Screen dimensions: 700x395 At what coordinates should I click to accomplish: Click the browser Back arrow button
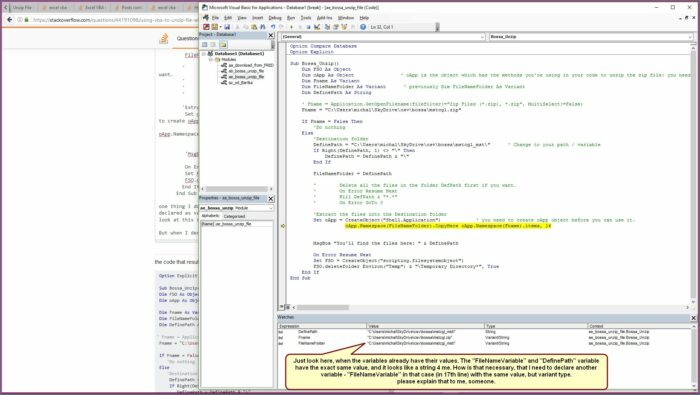[x=9, y=20]
